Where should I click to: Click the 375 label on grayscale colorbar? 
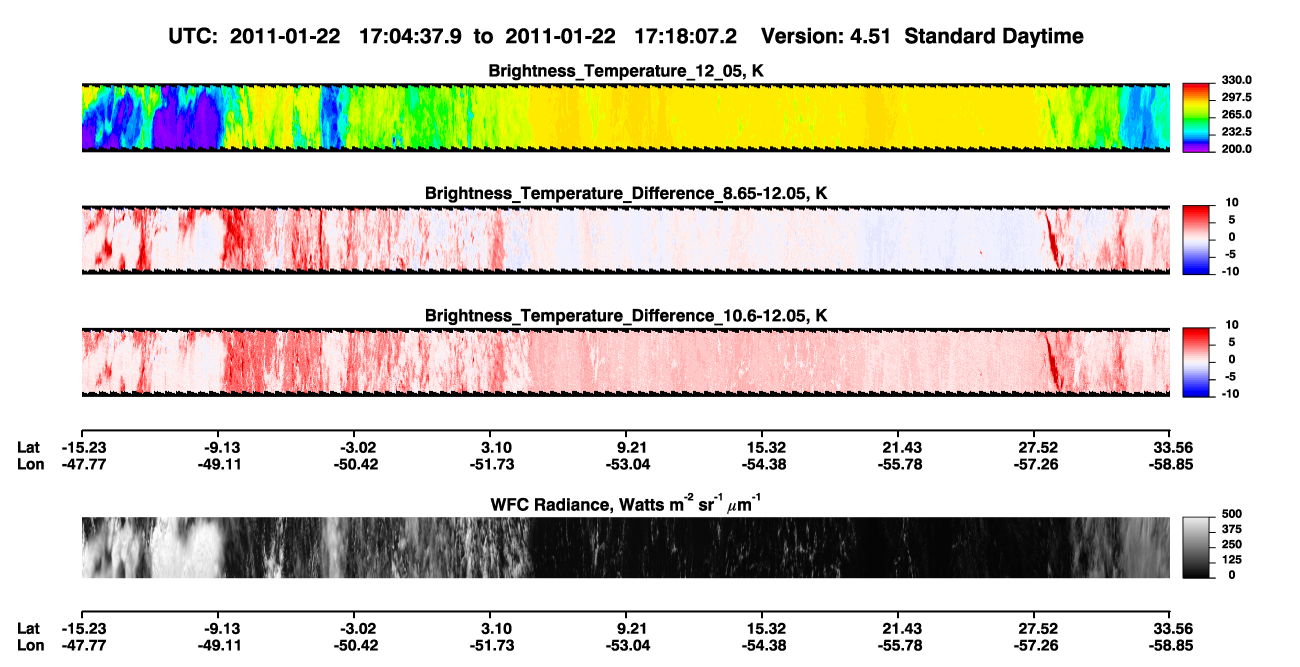(x=1230, y=529)
